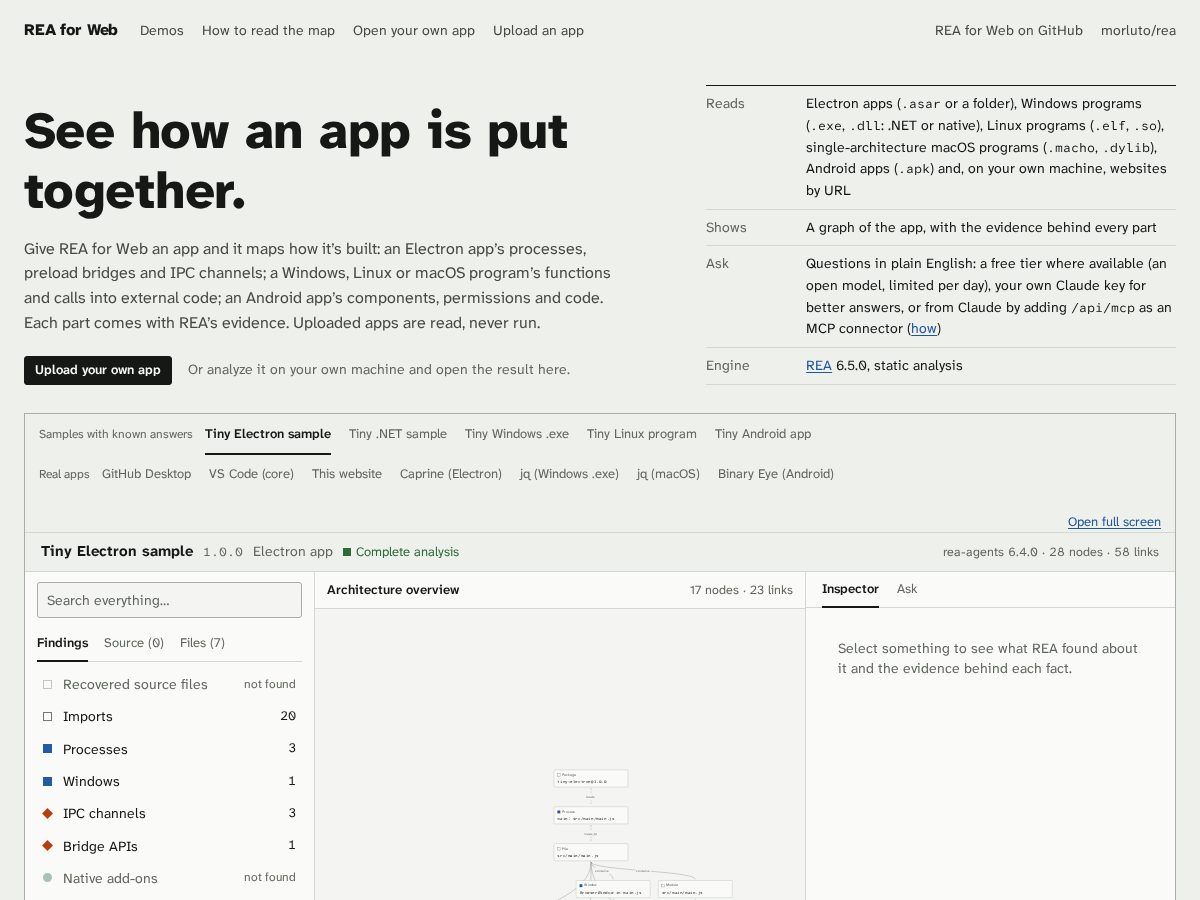Open the morluto/rea link
The image size is (1200, 900).
[1138, 30]
